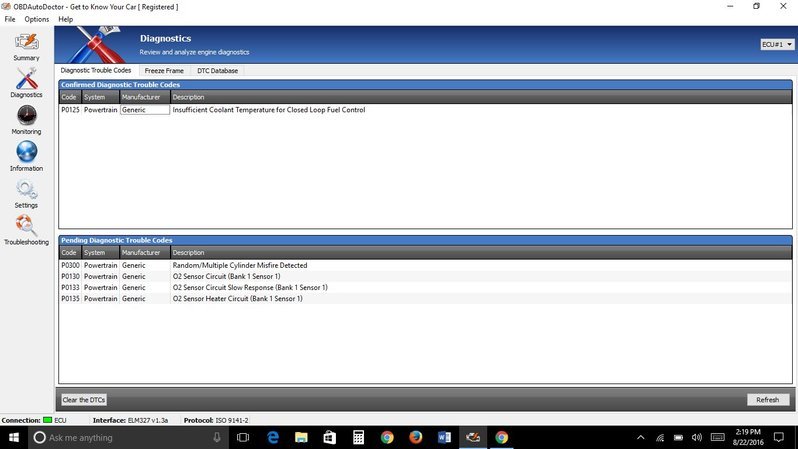The height and width of the screenshot is (449, 798).
Task: Switch to the Freeze Frame tab
Action: [x=164, y=71]
